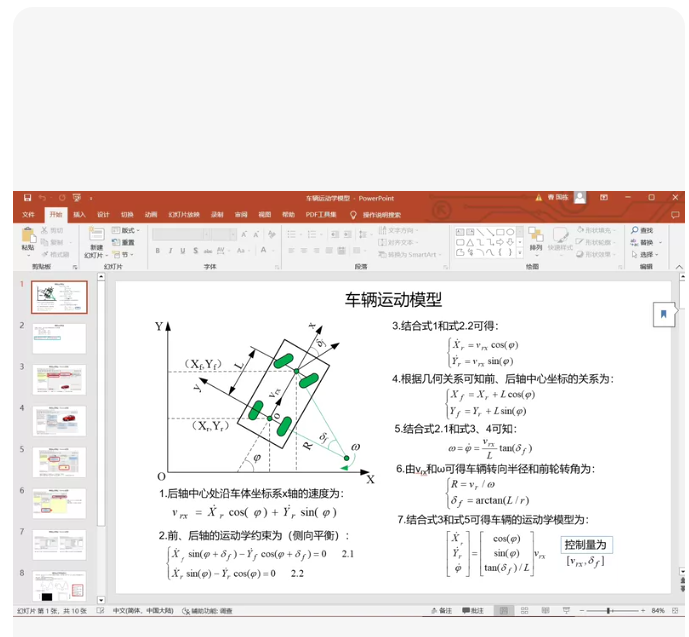Switch to the Slide Show (幻灯片放映) tab
Screen dimensions: 689x637
coord(184,214)
